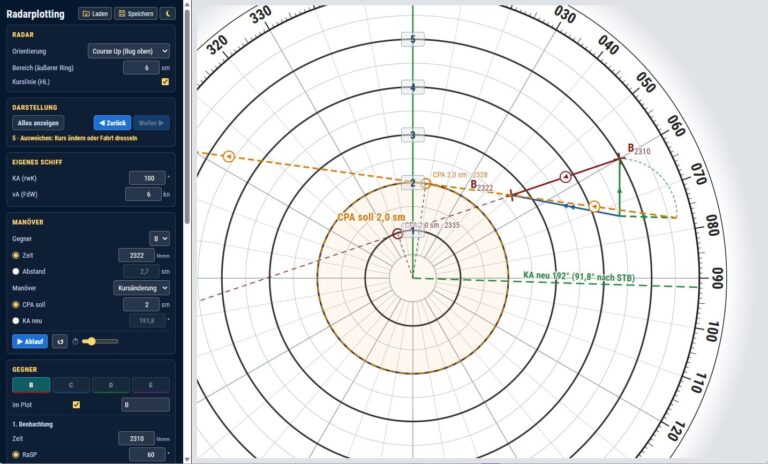Click the orange arrow marker at the plot's left edge
This screenshot has width=768, height=464.
[x=229, y=156]
